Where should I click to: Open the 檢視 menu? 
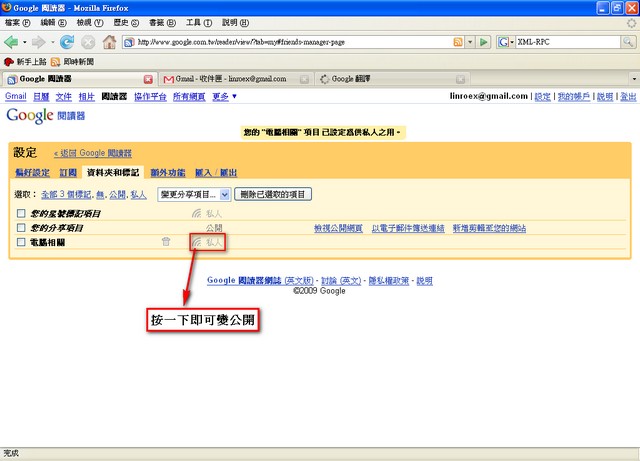[x=90, y=23]
